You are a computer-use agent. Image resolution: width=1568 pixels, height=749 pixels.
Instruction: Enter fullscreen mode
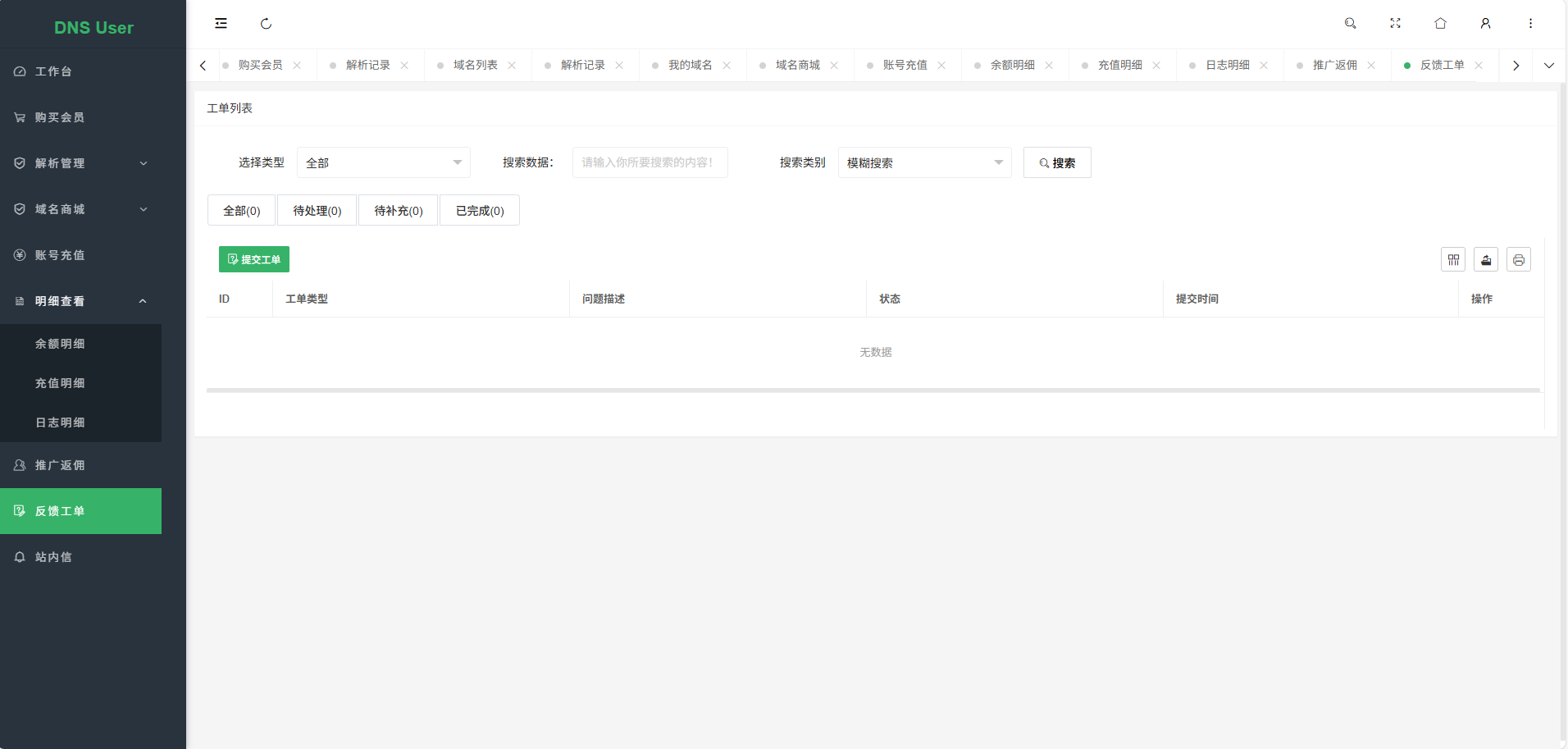(x=1395, y=23)
